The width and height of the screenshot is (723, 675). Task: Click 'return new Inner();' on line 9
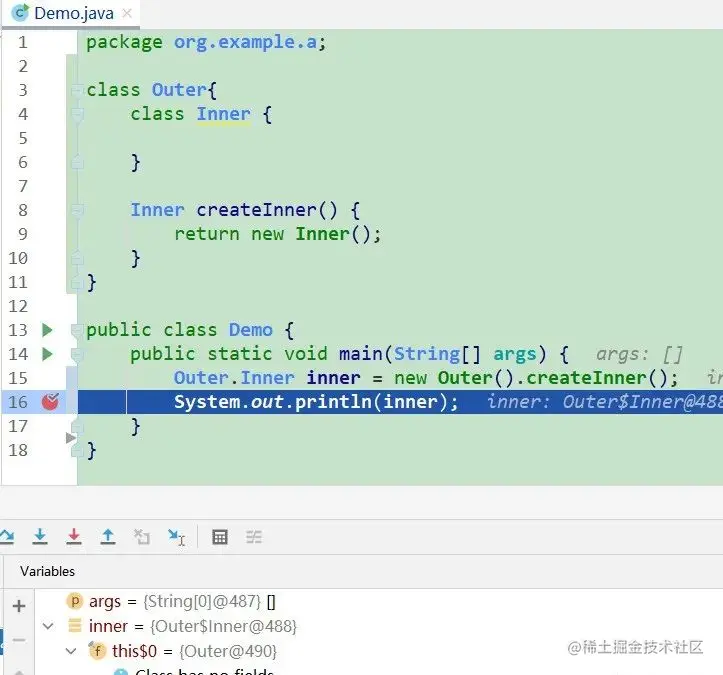[x=278, y=234]
